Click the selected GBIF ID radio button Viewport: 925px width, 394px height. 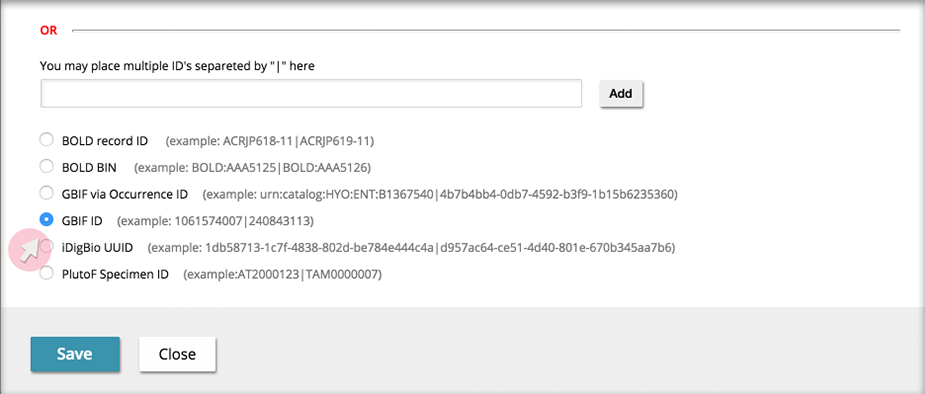pos(46,219)
